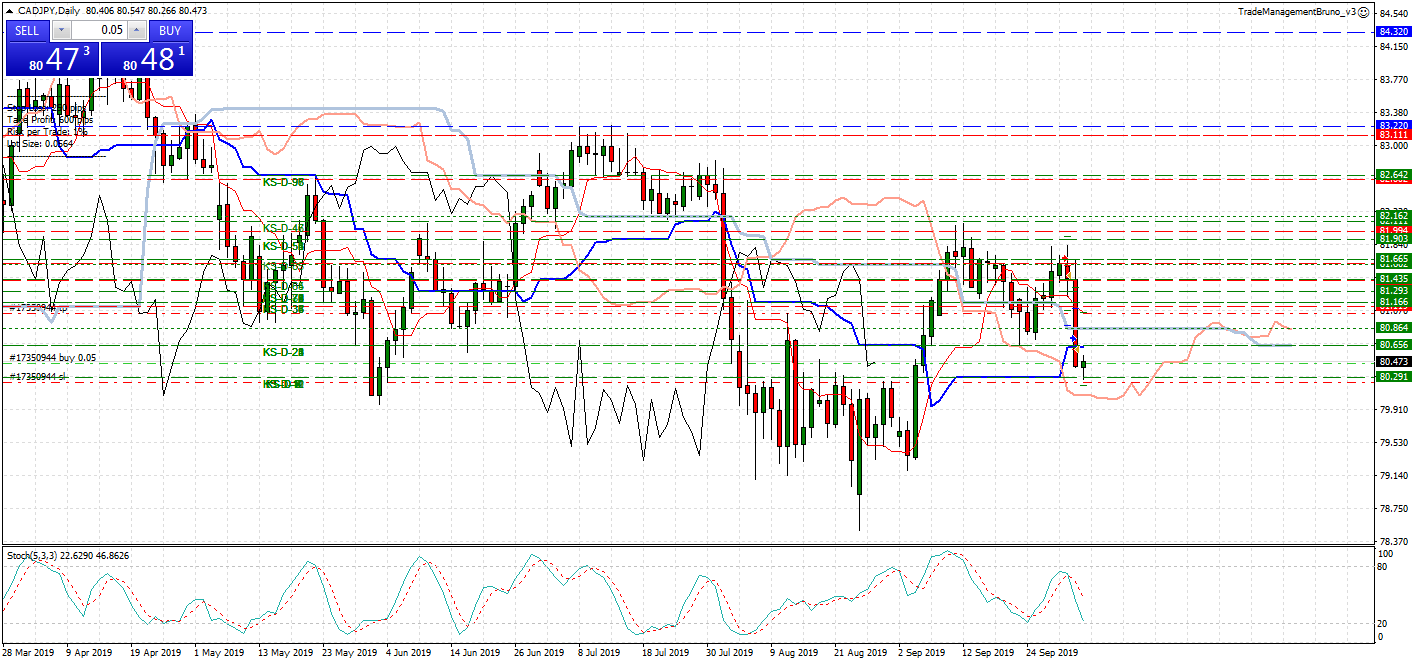Click the Lot Size: 0.0564 info text
Screen dimensions: 1415x664
point(40,143)
